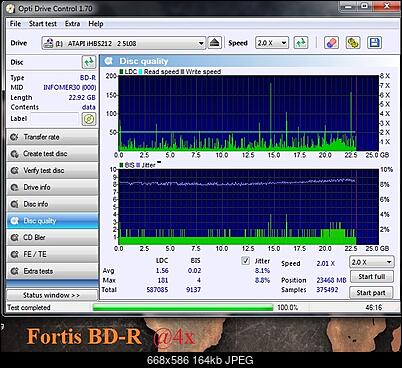Click the Opti Drive Control title bar icon
The width and height of the screenshot is (402, 368).
pos(11,8)
